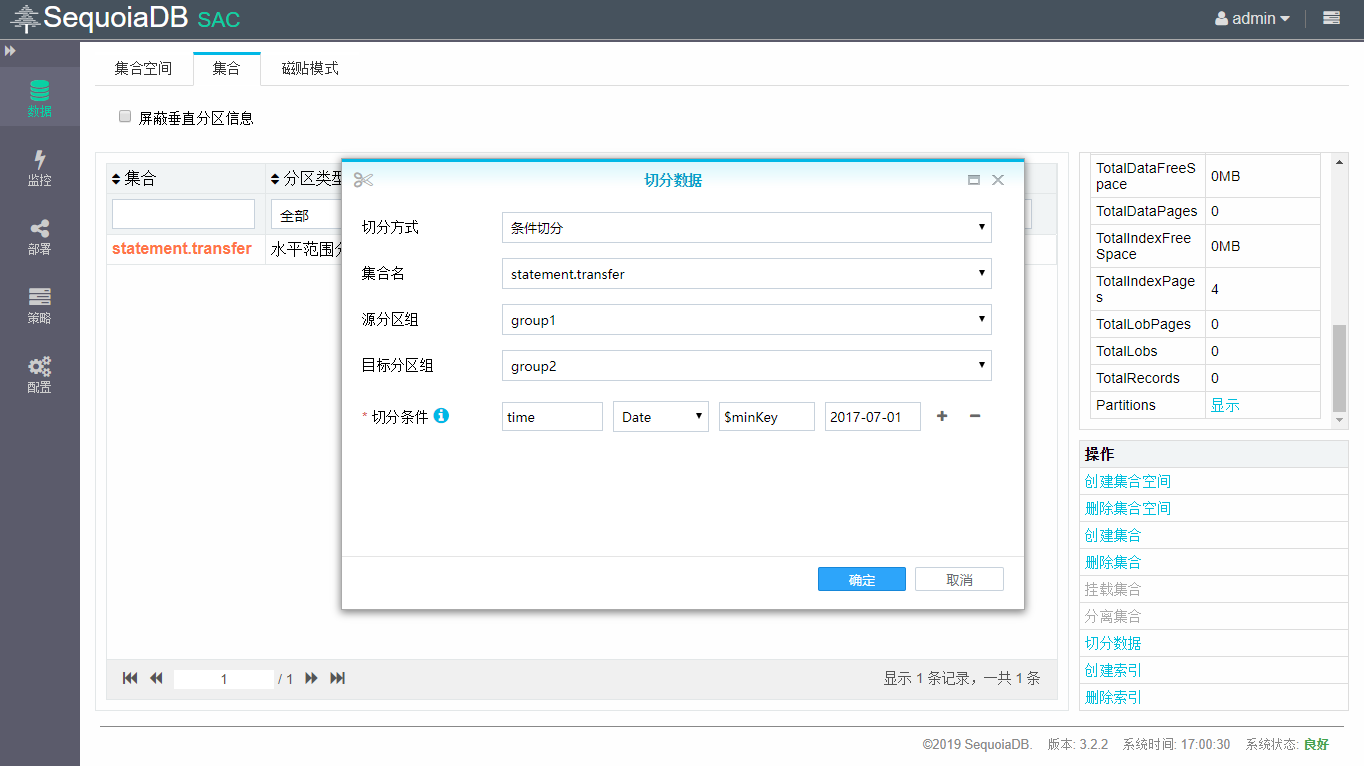
Task: Open statement.transfer collection row
Action: [x=182, y=248]
